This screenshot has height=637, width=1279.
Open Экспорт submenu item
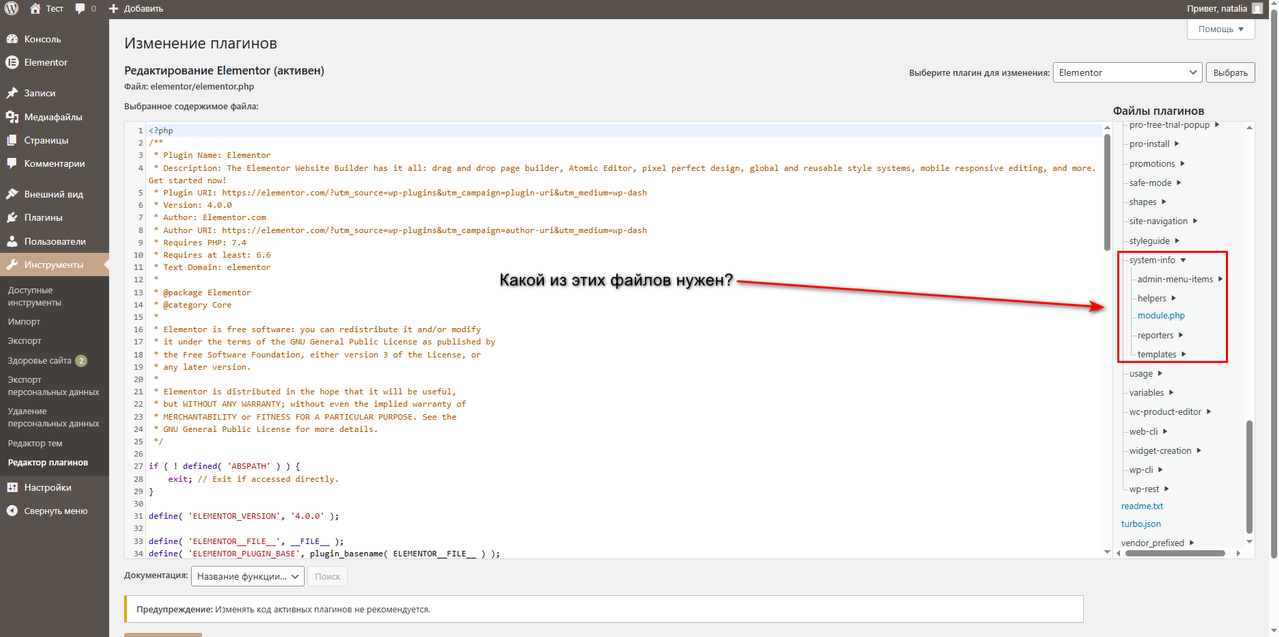coord(25,341)
